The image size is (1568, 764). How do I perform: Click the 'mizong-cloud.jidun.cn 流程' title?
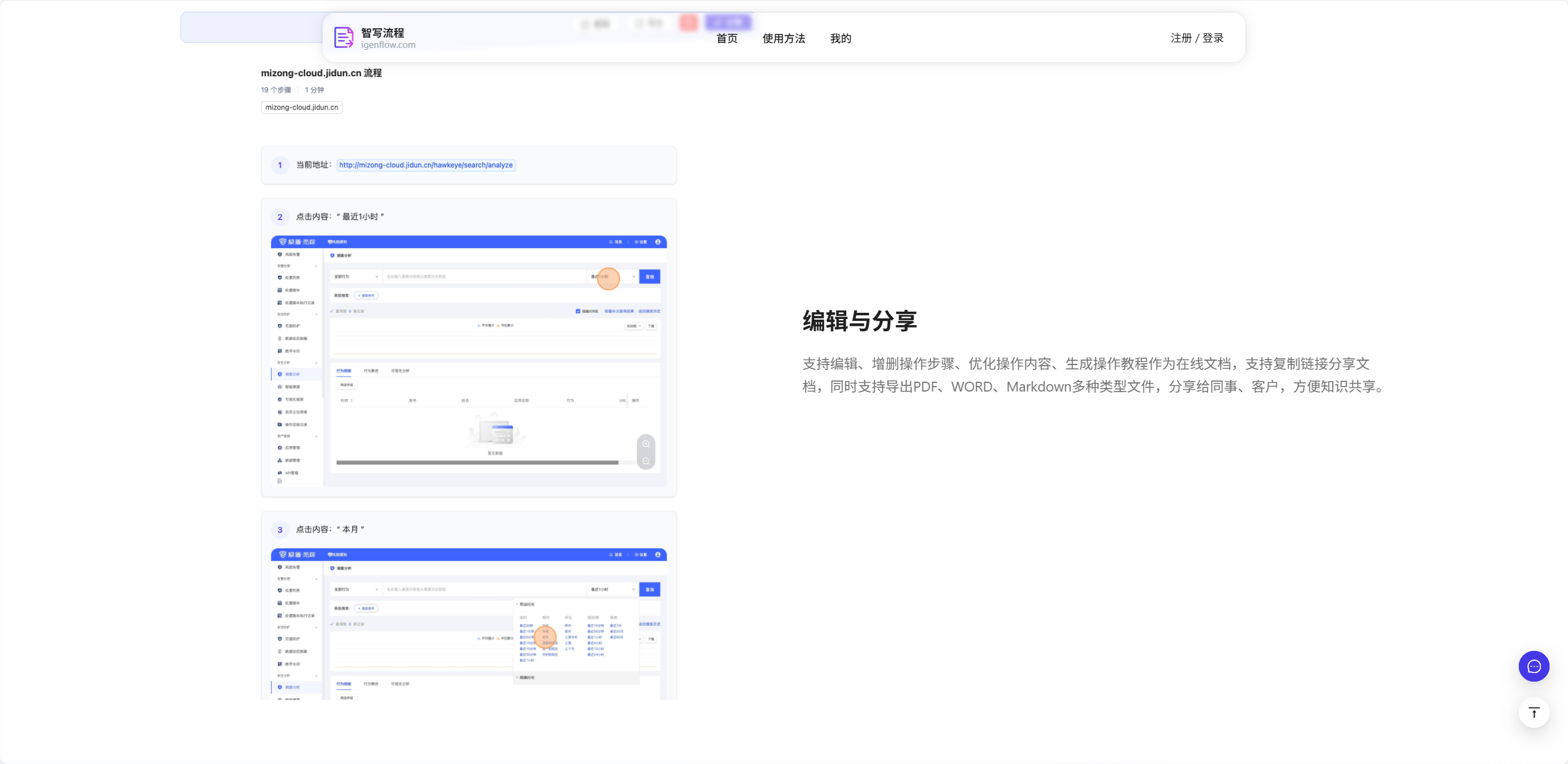321,73
